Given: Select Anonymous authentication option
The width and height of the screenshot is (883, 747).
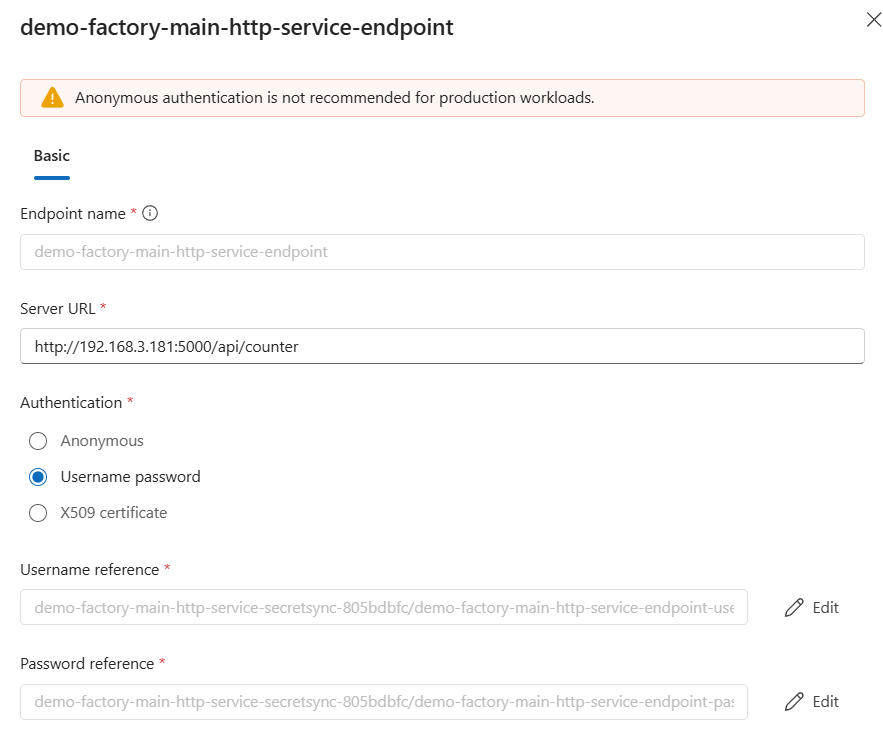Looking at the screenshot, I should (x=38, y=441).
